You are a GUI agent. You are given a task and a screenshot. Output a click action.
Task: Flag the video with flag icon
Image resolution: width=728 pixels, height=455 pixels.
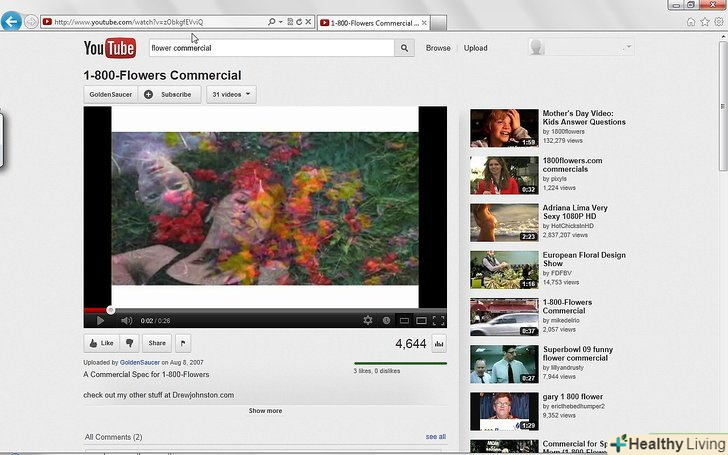(183, 343)
